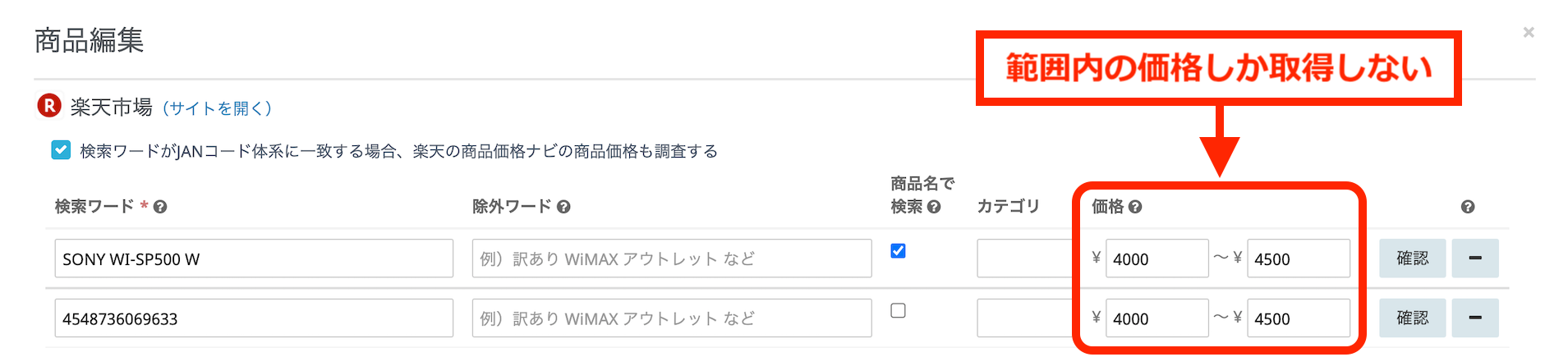The image size is (1568, 357).
Task: Click help icon next to 価格 label
Action: [x=1135, y=207]
